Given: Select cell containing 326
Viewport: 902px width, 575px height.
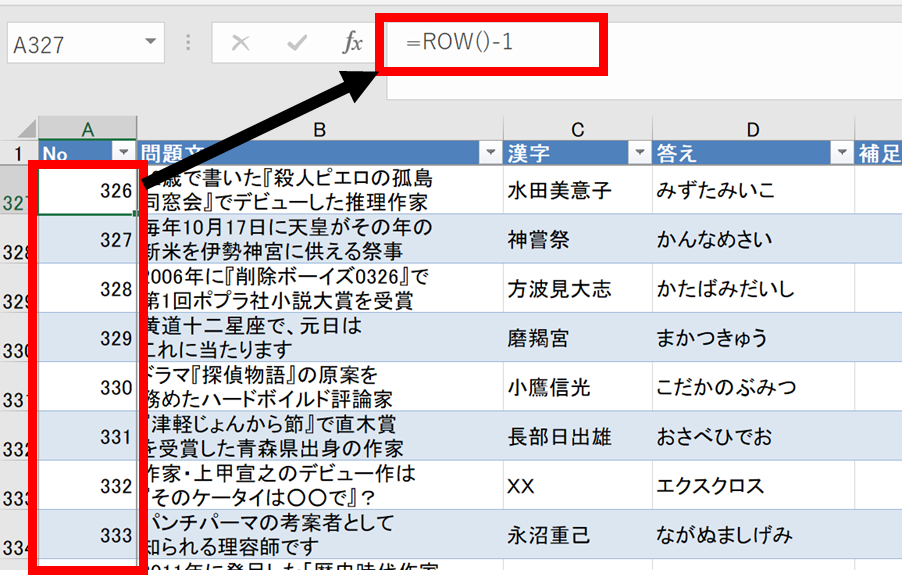Looking at the screenshot, I should point(87,190).
